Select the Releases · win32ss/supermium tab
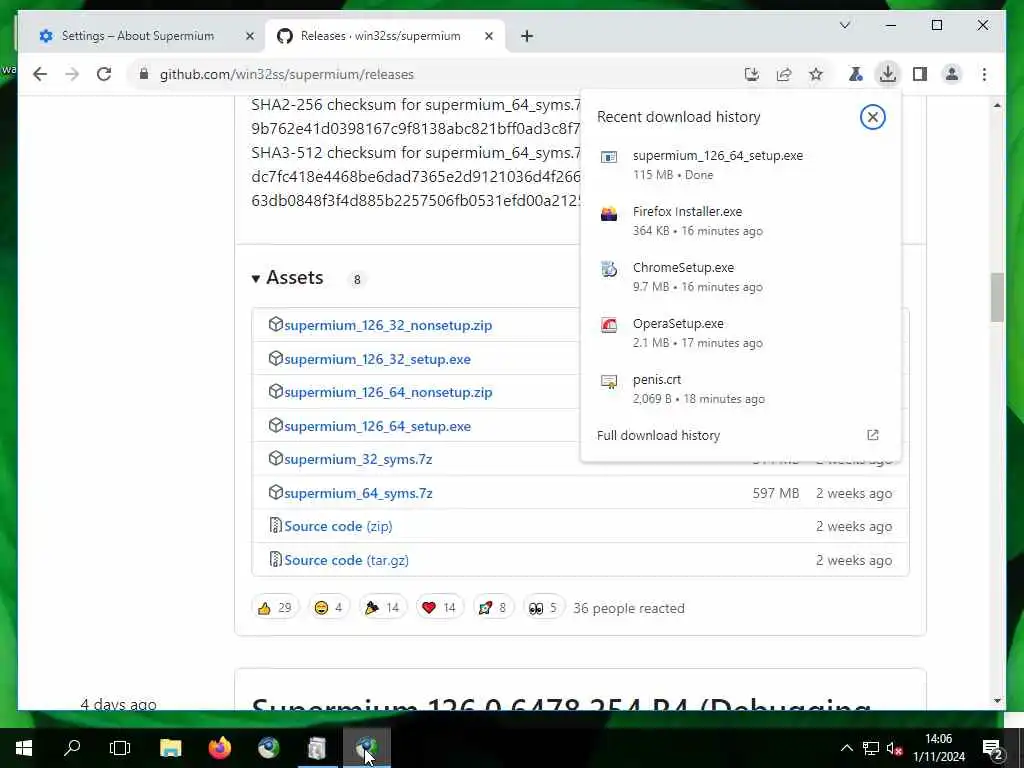 pos(379,36)
